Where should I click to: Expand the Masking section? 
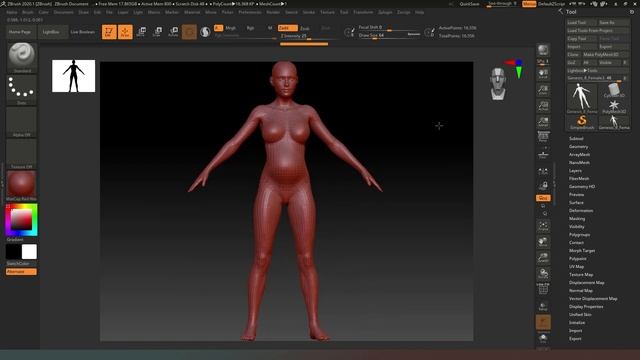[577, 219]
